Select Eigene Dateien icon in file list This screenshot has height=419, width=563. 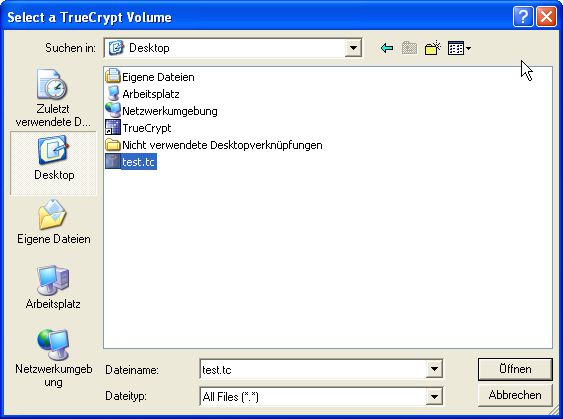coord(113,76)
